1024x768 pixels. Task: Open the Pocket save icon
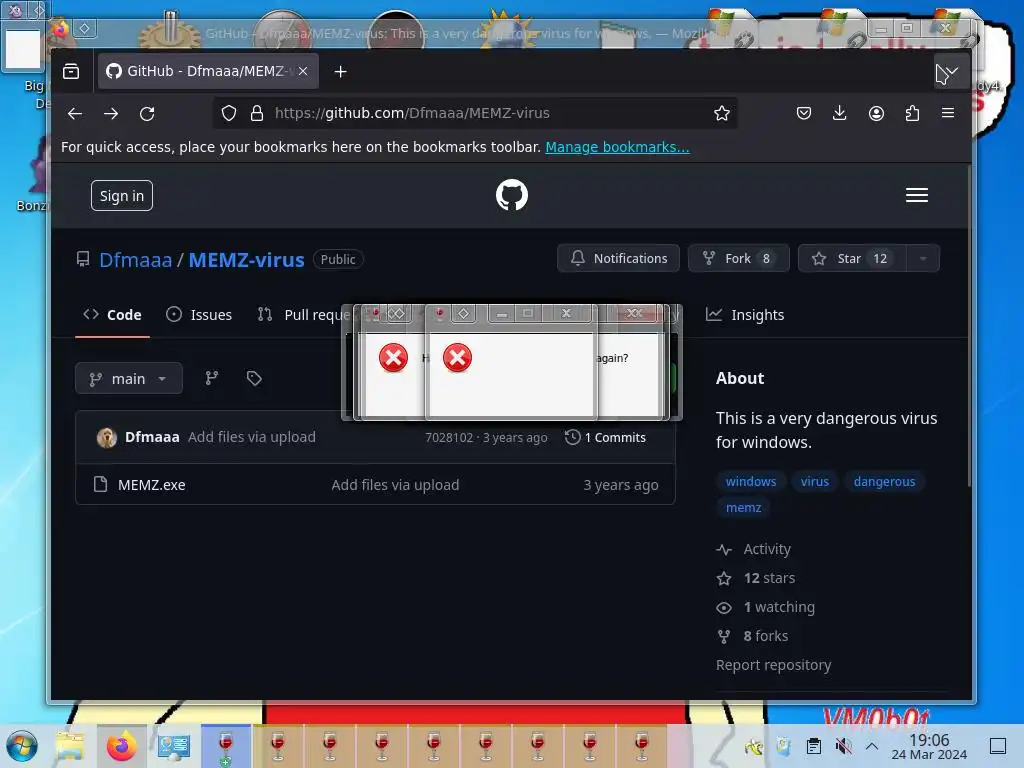point(804,113)
